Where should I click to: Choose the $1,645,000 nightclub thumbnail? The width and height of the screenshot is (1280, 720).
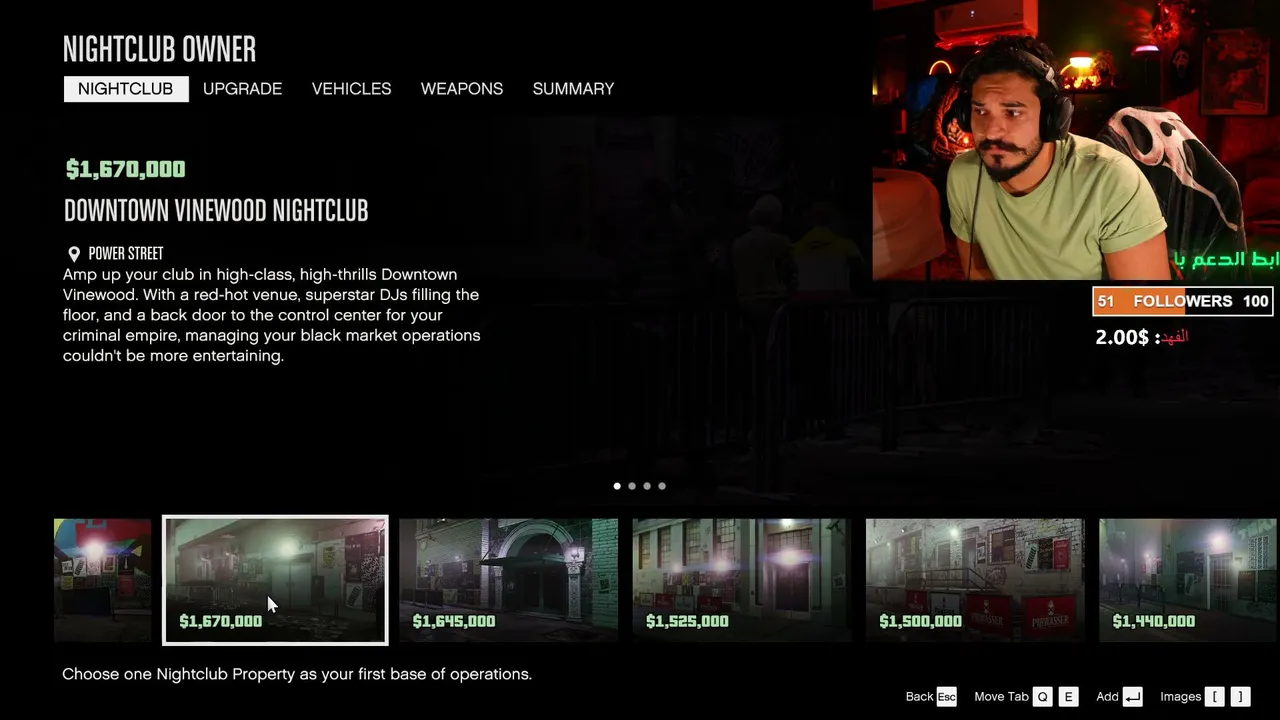(x=508, y=580)
